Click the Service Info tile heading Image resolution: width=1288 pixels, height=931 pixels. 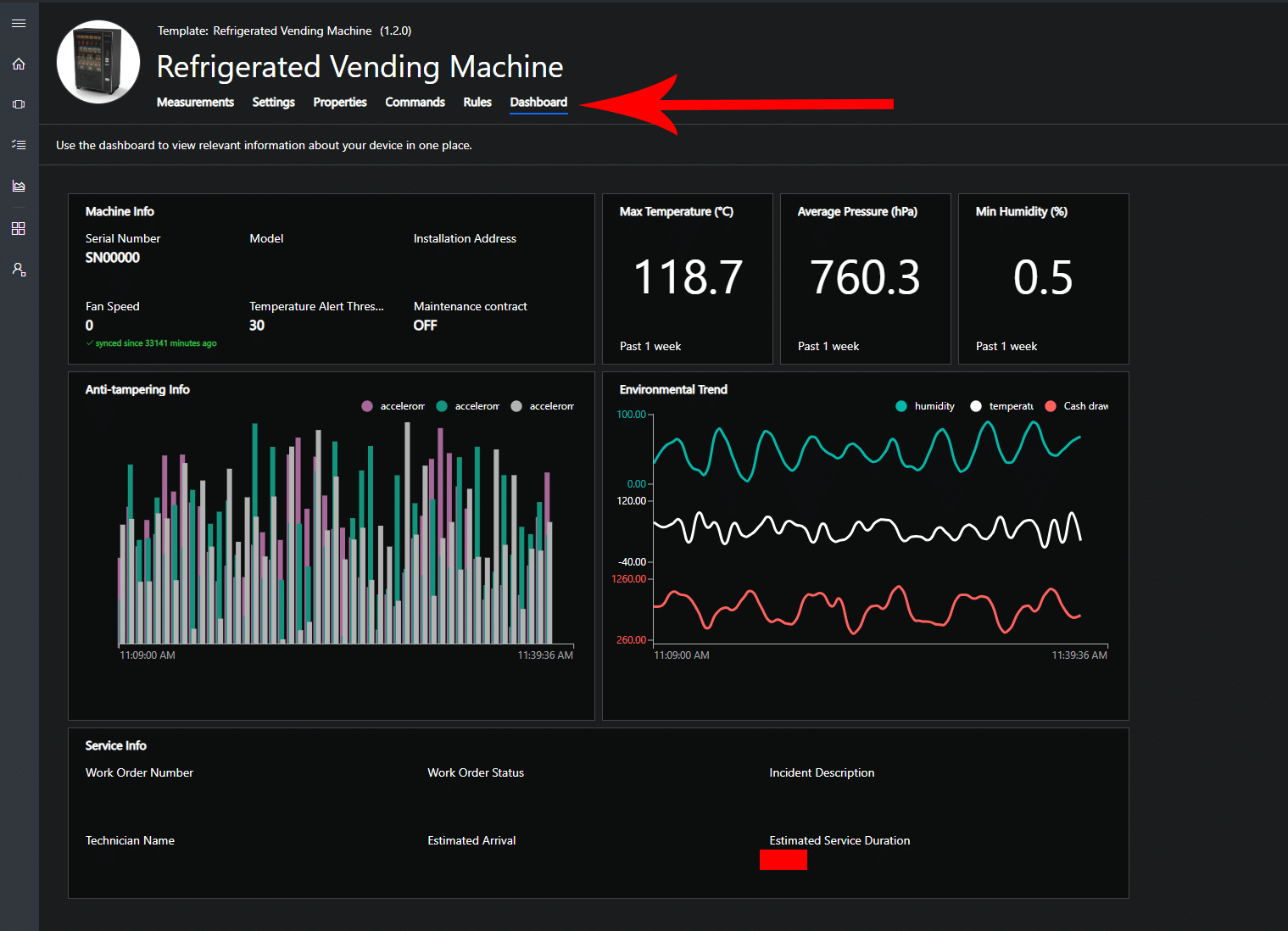(115, 745)
